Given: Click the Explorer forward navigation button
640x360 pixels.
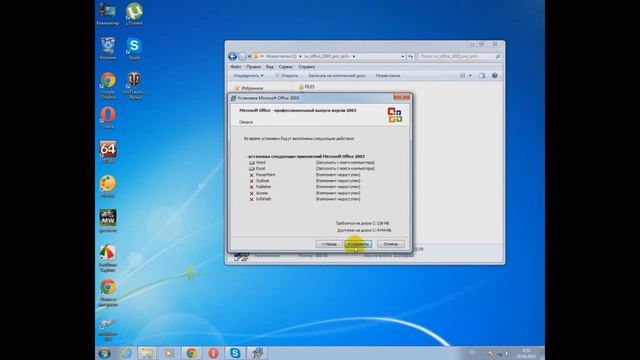Looking at the screenshot, I should coord(242,56).
